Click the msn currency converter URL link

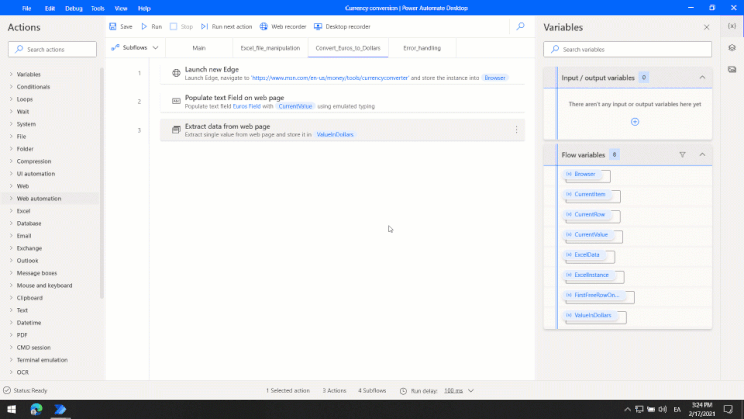329,78
